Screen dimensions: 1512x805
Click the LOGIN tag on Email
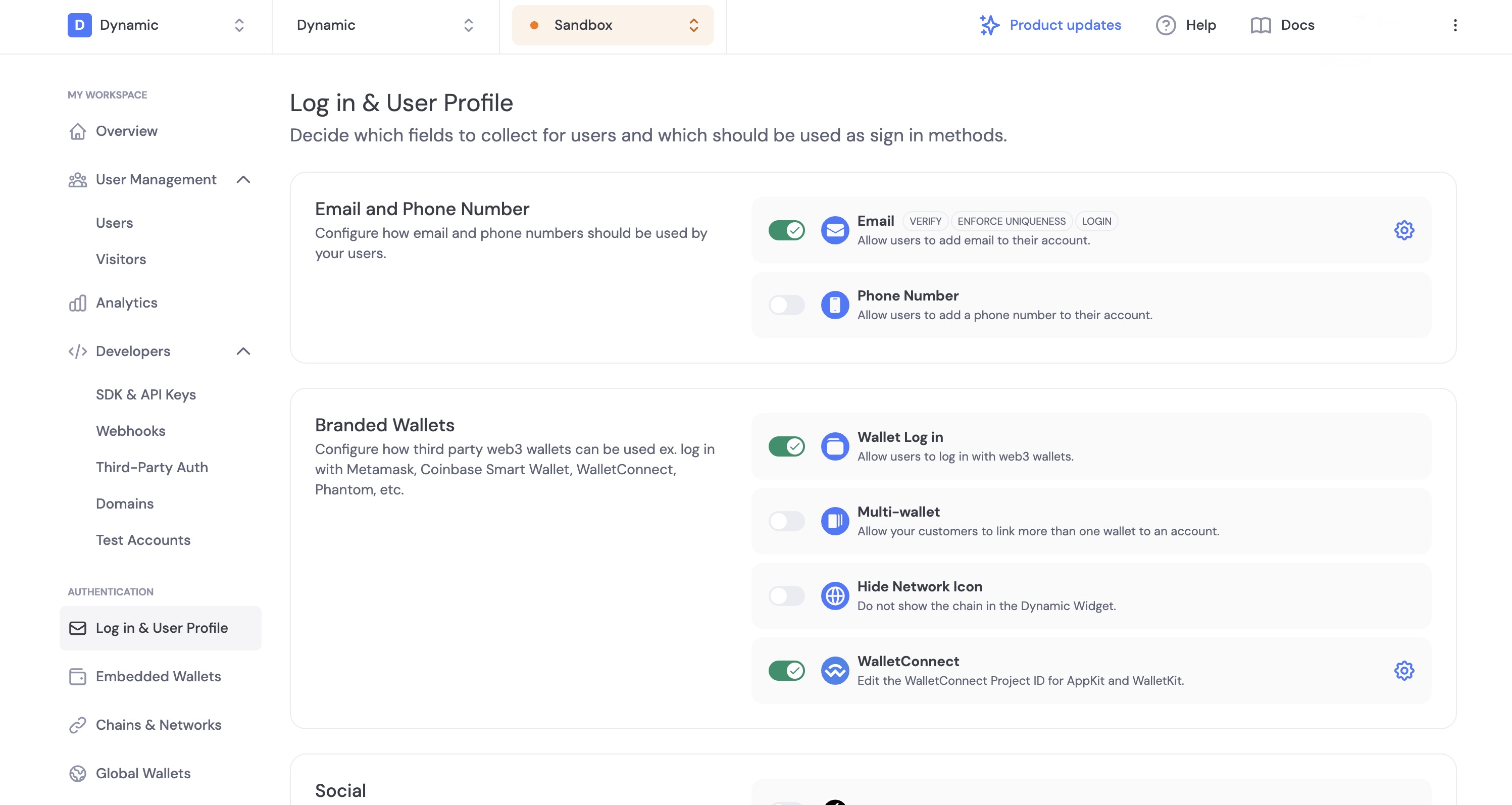point(1096,221)
